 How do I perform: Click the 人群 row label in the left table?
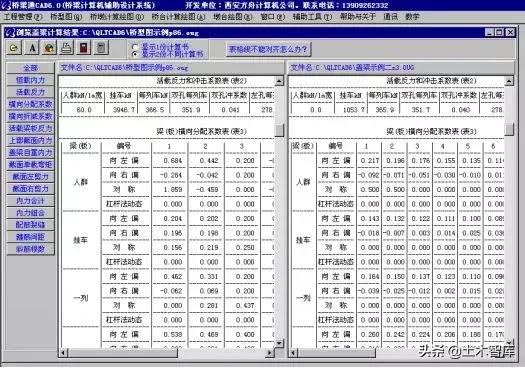tap(80, 182)
